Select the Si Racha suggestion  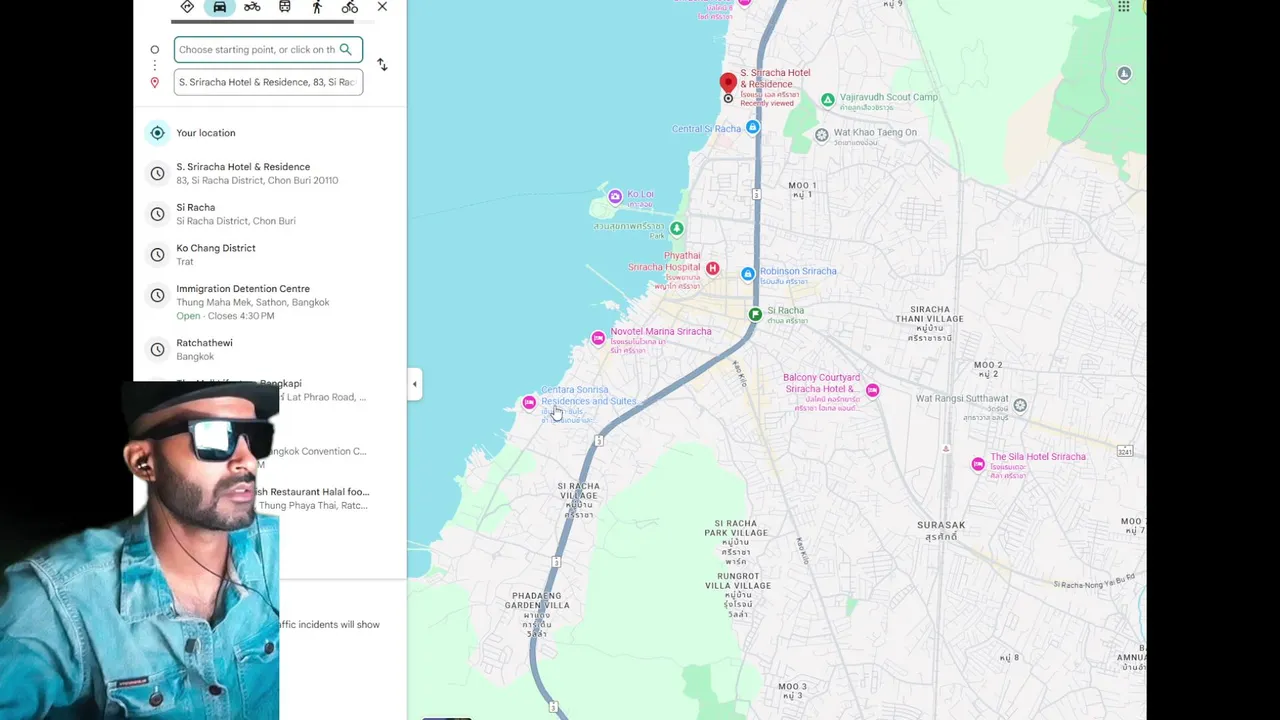pyautogui.click(x=270, y=214)
